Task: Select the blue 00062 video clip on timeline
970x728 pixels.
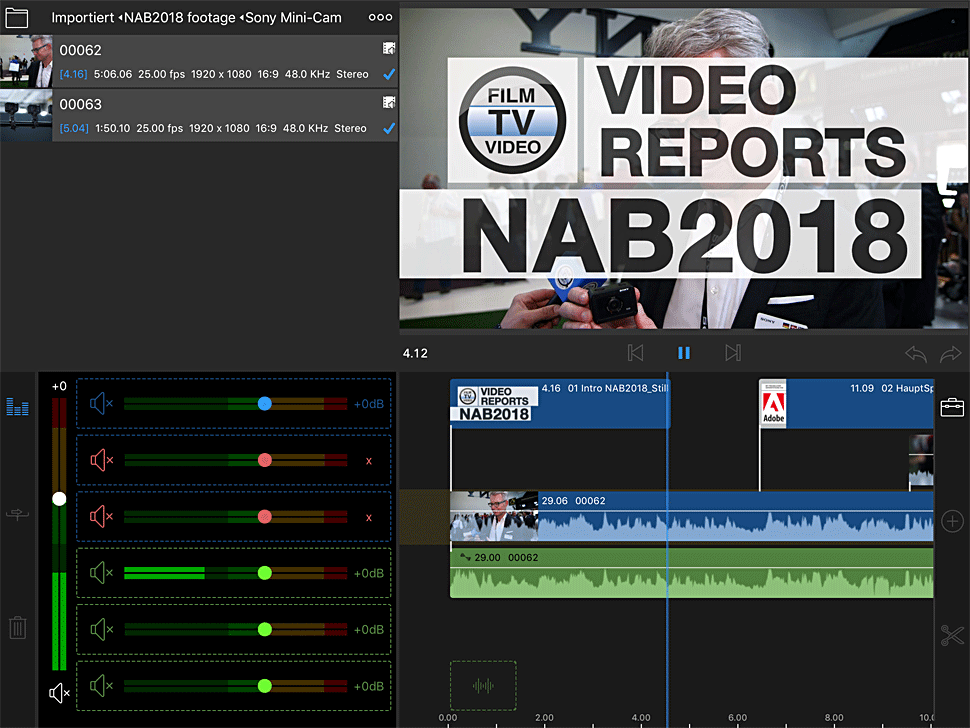Action: click(692, 516)
